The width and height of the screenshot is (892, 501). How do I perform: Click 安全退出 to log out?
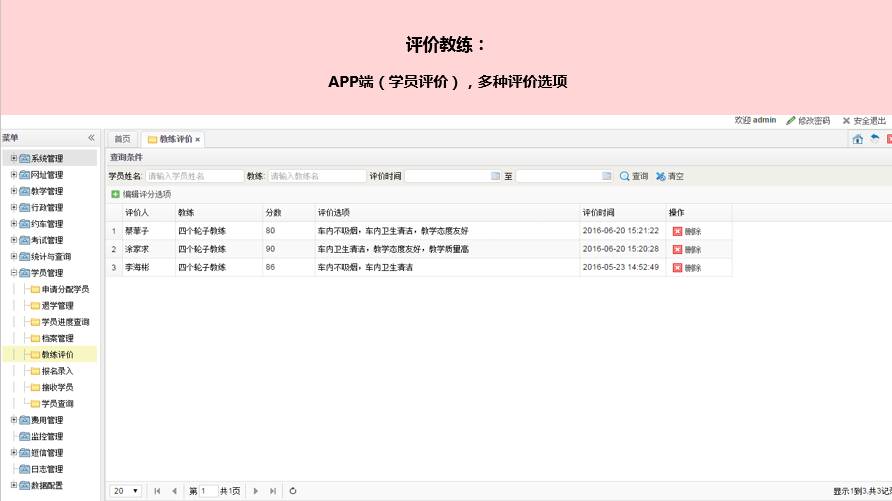[864, 121]
